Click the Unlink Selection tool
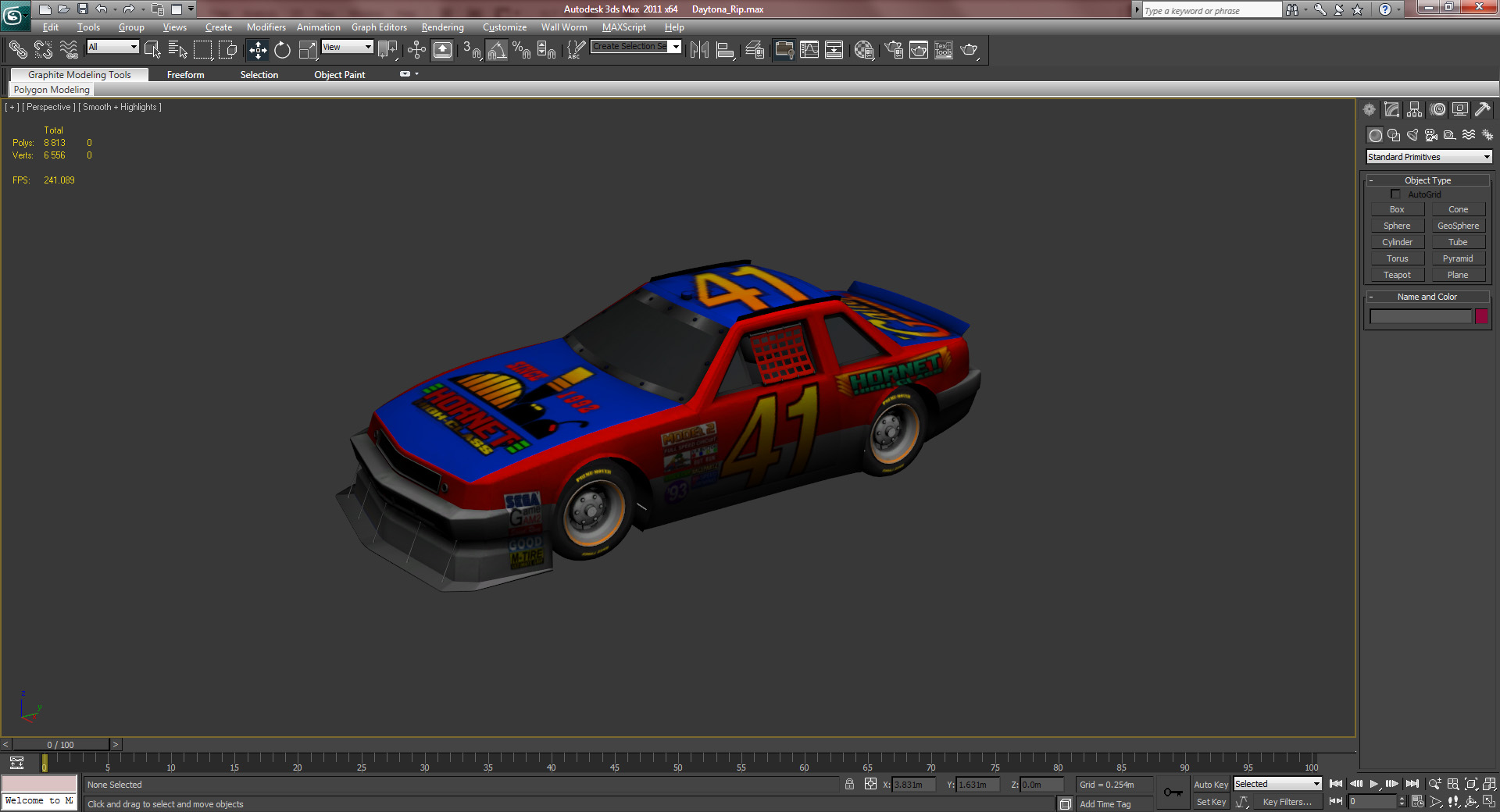Screen dimensions: 1500x812 click(43, 50)
